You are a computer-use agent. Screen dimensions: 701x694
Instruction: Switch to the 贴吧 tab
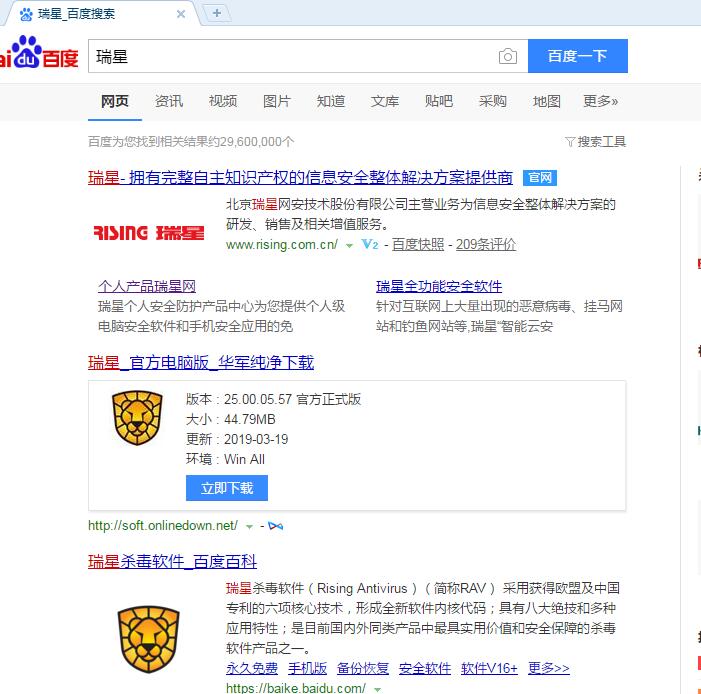pyautogui.click(x=439, y=102)
